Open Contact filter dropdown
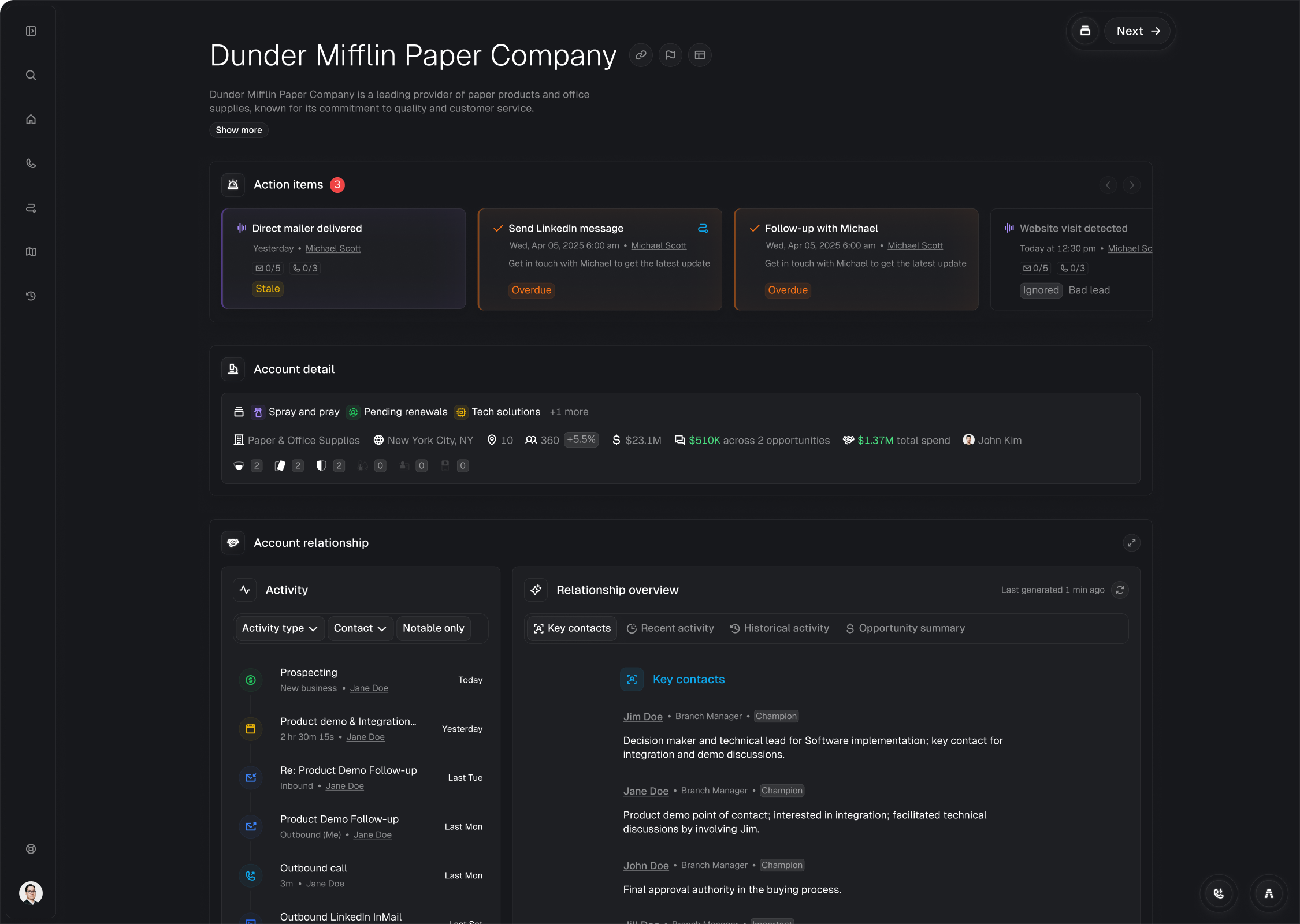 point(360,628)
